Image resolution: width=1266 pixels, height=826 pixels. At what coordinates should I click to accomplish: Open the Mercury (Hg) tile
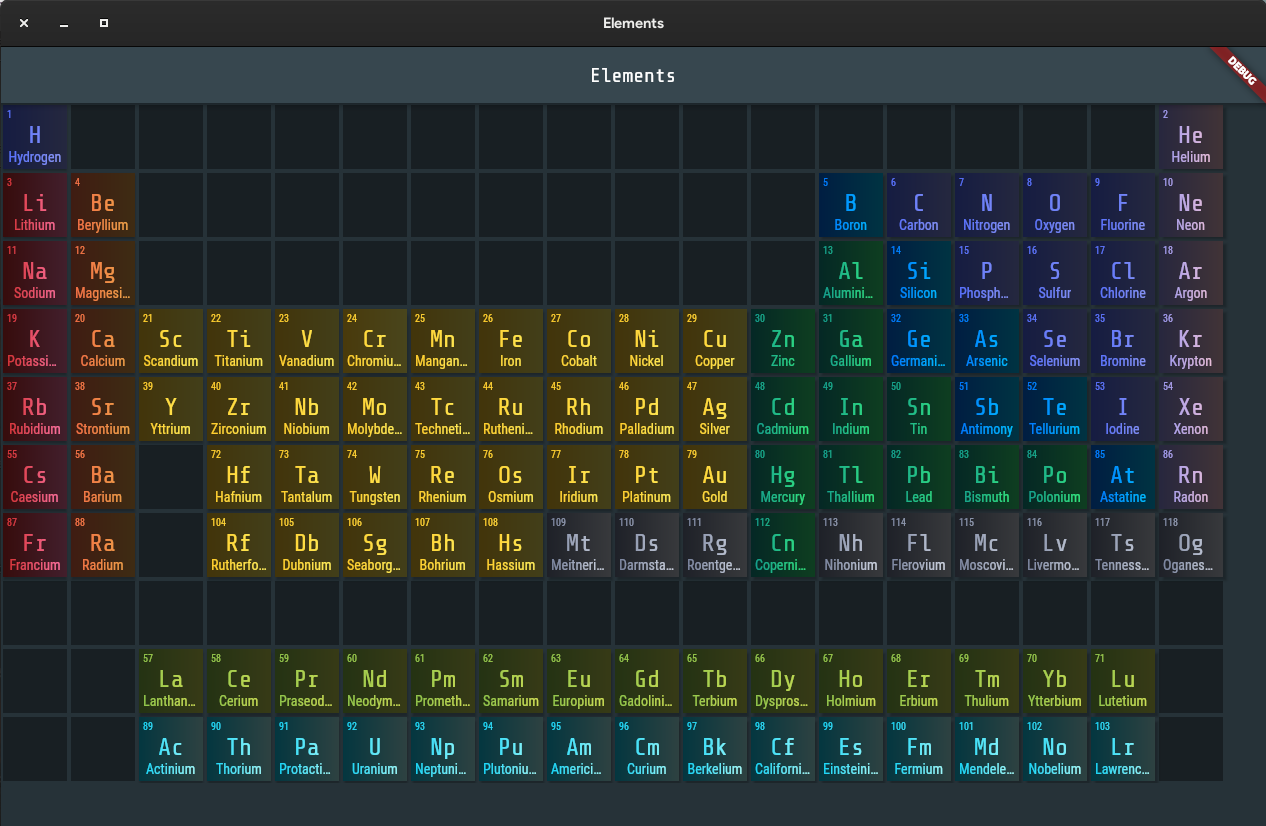click(x=782, y=478)
